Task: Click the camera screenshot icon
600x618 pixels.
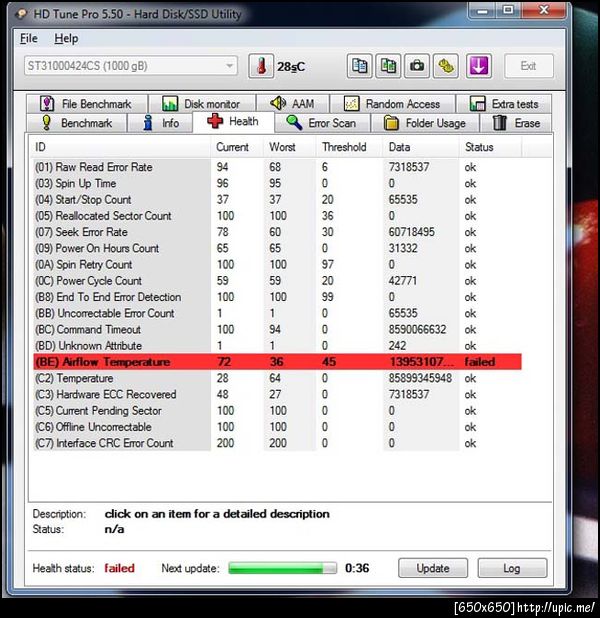Action: (x=417, y=66)
